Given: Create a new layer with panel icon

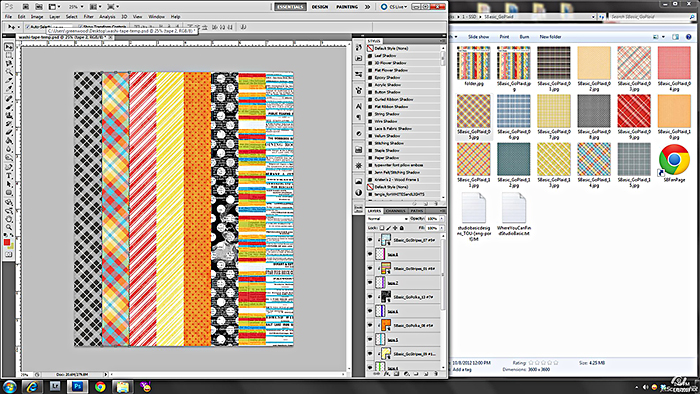Looking at the screenshot, I should pyautogui.click(x=426, y=374).
